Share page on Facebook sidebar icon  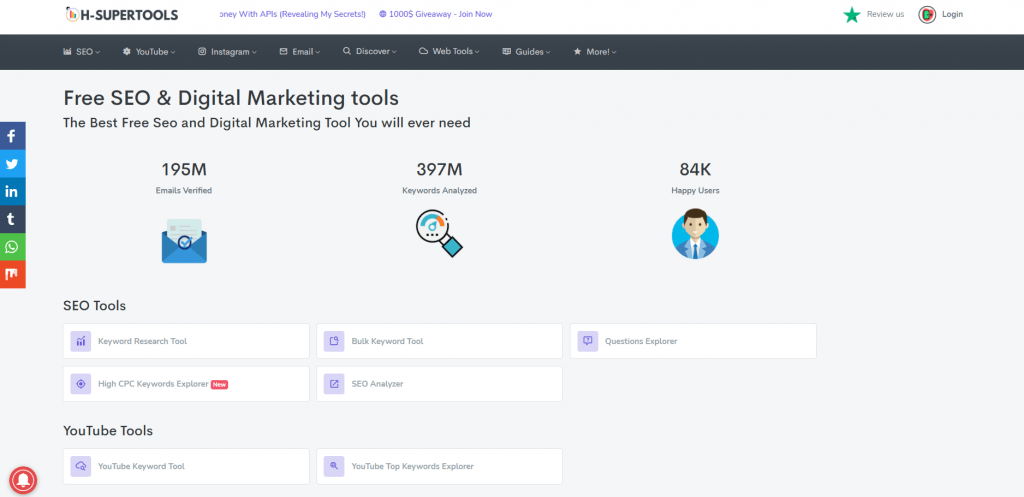(x=12, y=136)
